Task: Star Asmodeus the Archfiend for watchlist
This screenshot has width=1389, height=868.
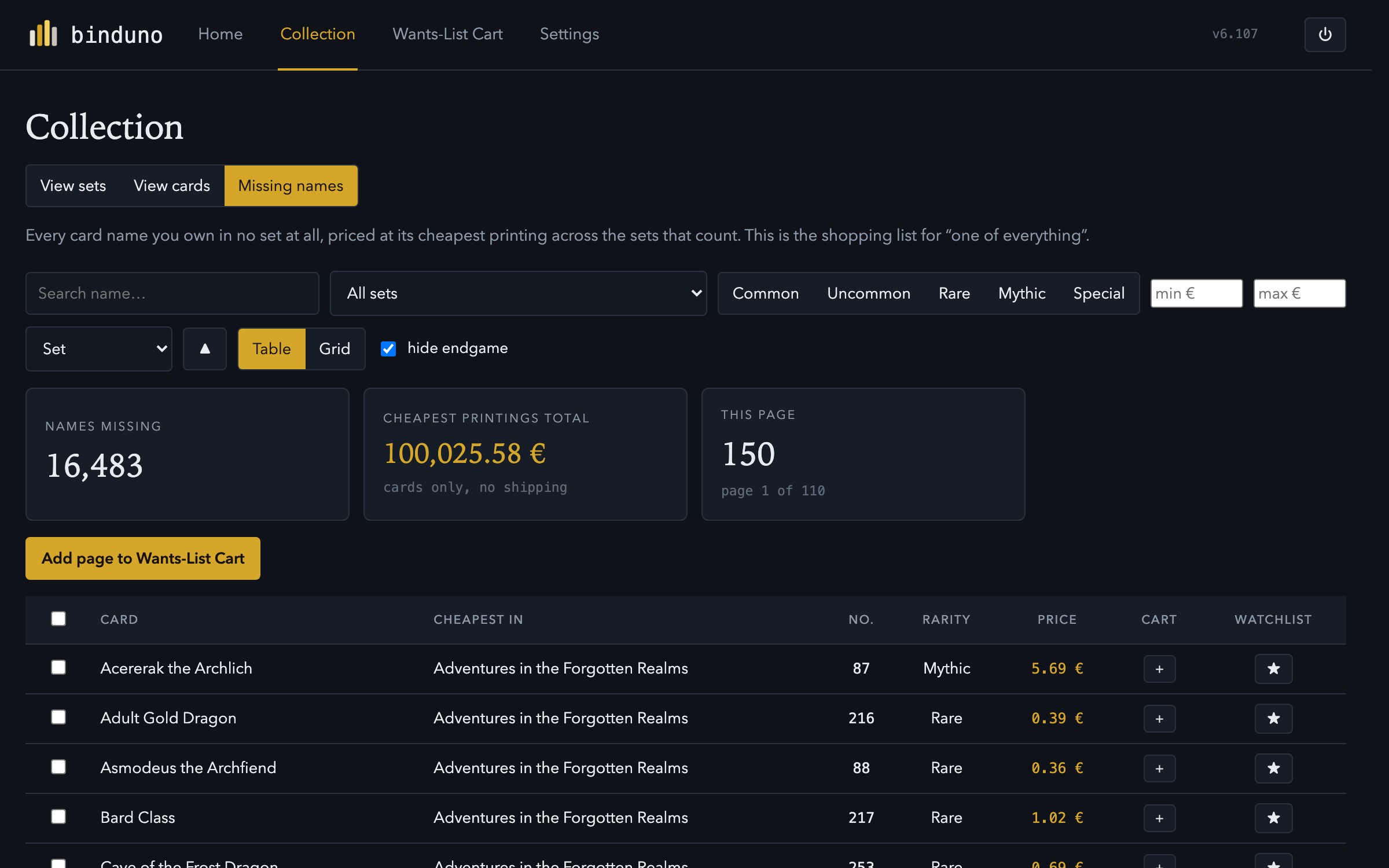Action: coord(1273,768)
